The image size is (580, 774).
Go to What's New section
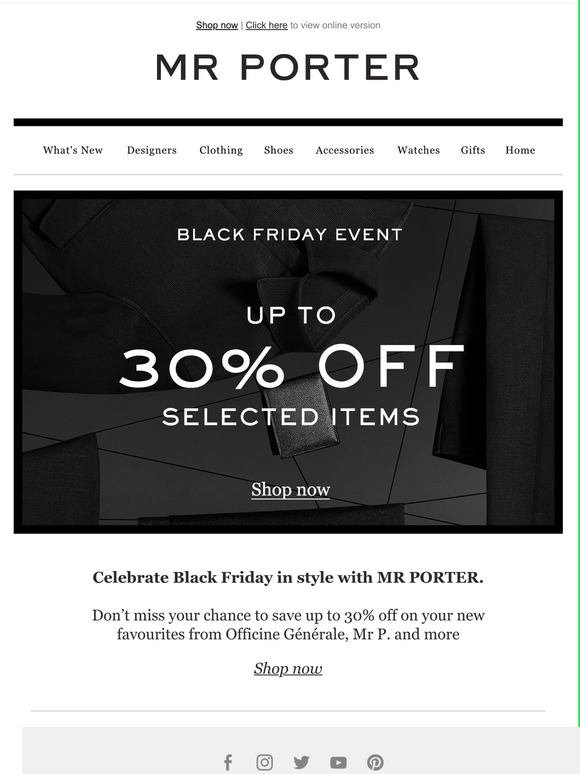(73, 150)
